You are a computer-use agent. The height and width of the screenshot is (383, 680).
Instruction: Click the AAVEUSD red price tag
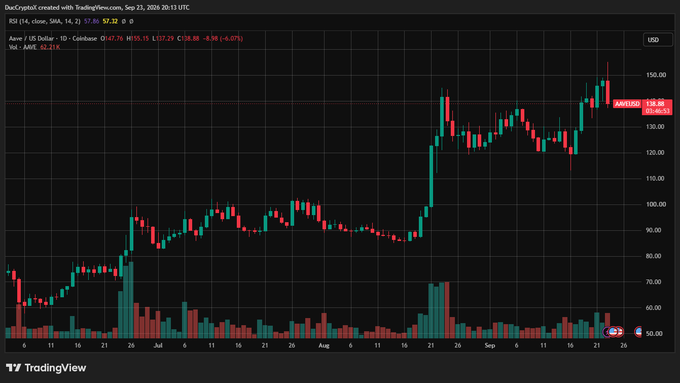coord(627,104)
